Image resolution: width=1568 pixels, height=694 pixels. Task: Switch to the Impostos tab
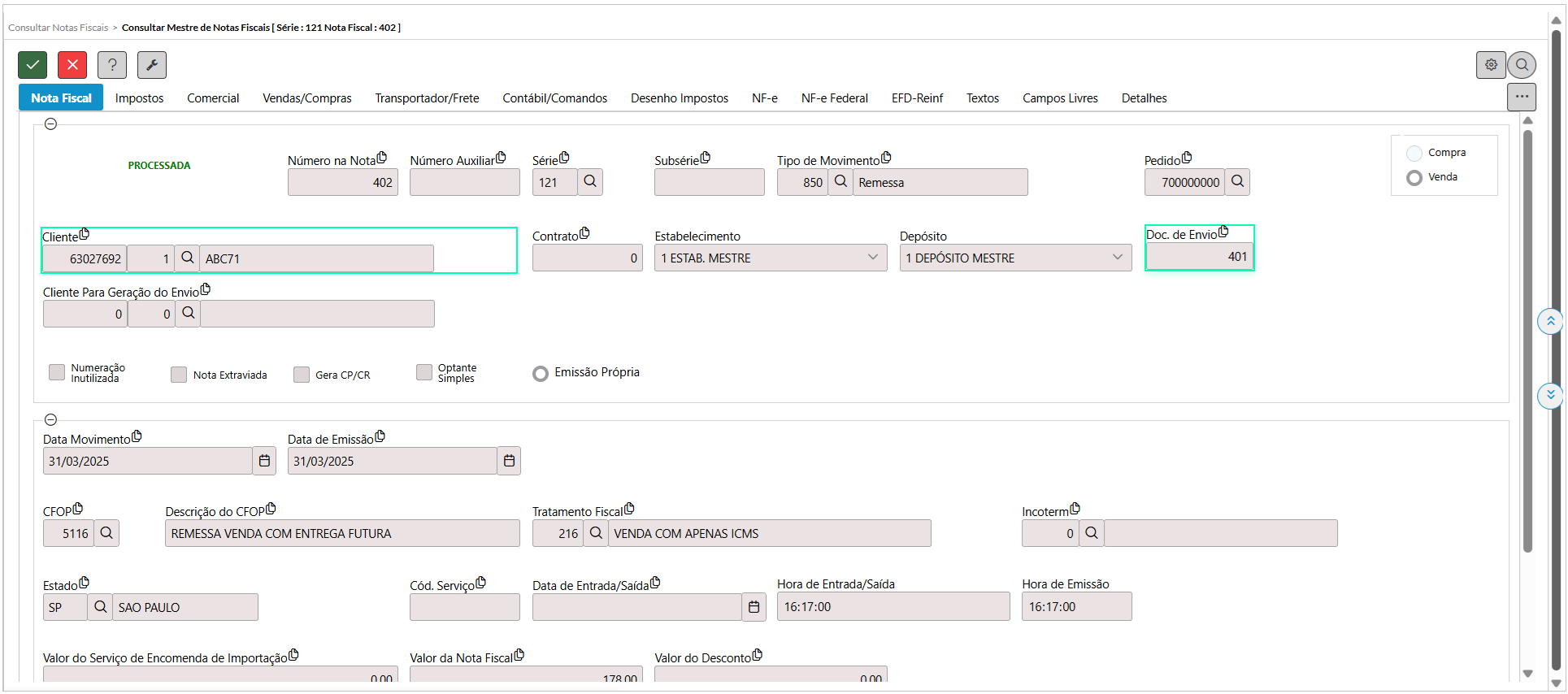coord(139,98)
